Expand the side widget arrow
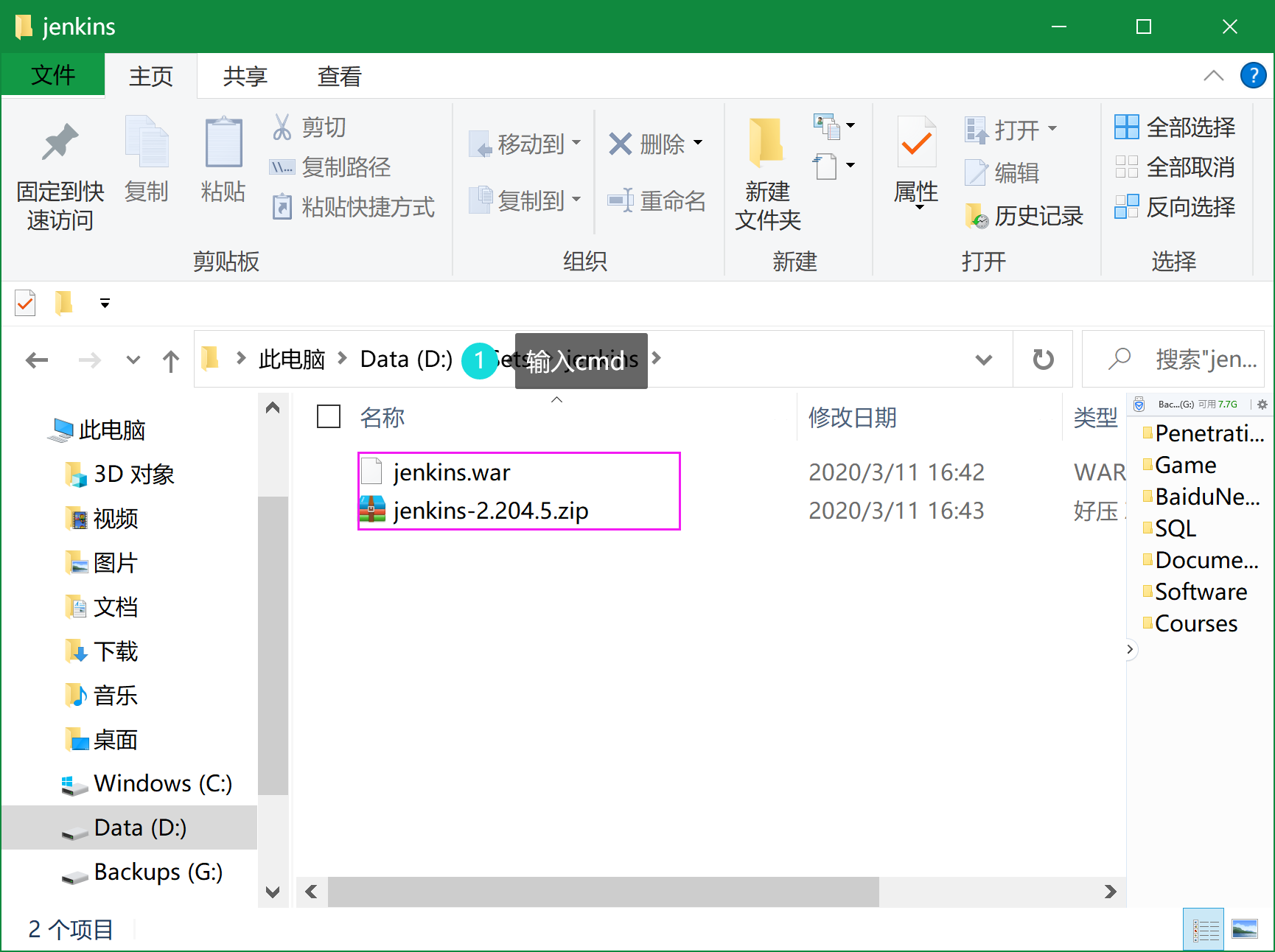This screenshot has height=952, width=1275. click(x=1130, y=649)
